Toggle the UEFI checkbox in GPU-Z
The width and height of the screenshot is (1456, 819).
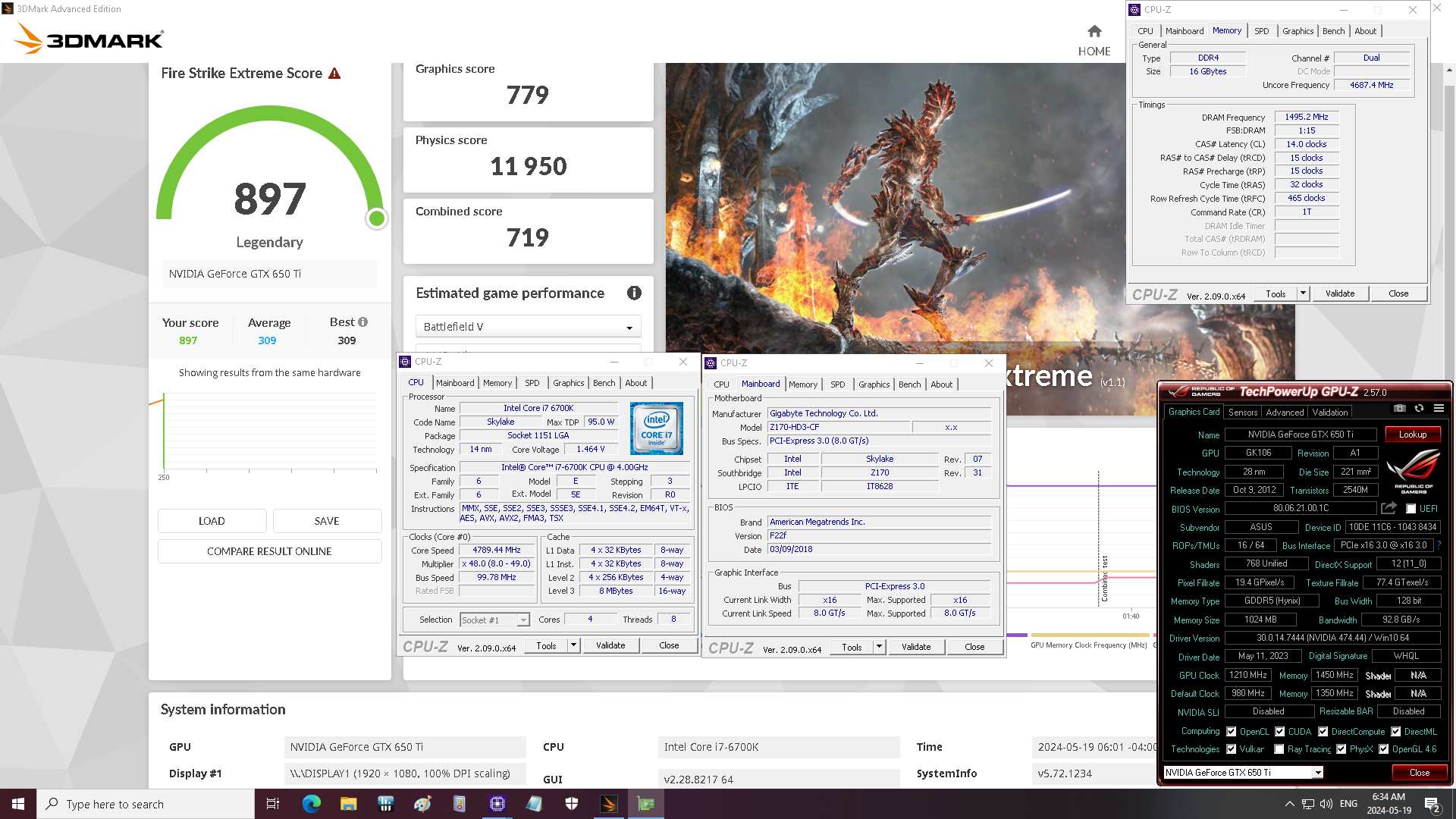click(x=1410, y=509)
